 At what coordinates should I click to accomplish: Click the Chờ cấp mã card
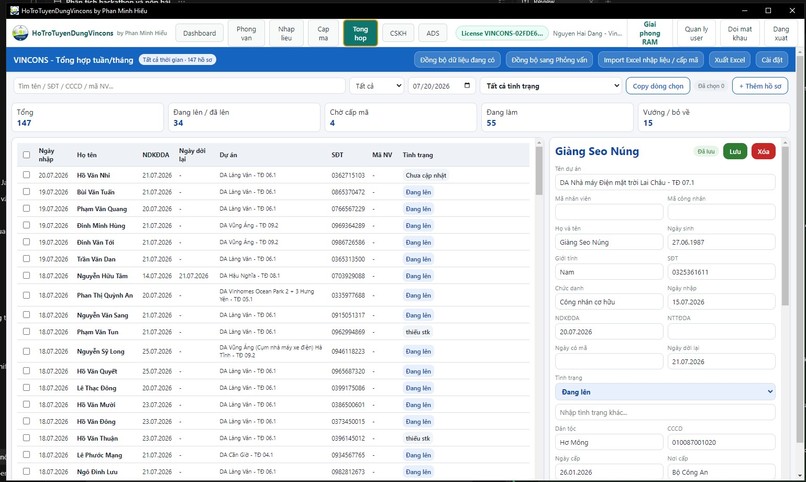(x=400, y=117)
